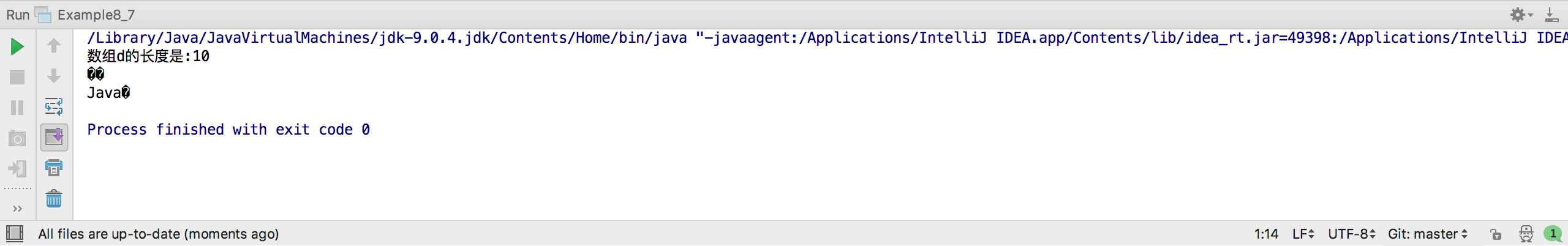Toggle scroll to end of output
1568x246 pixels.
54,137
